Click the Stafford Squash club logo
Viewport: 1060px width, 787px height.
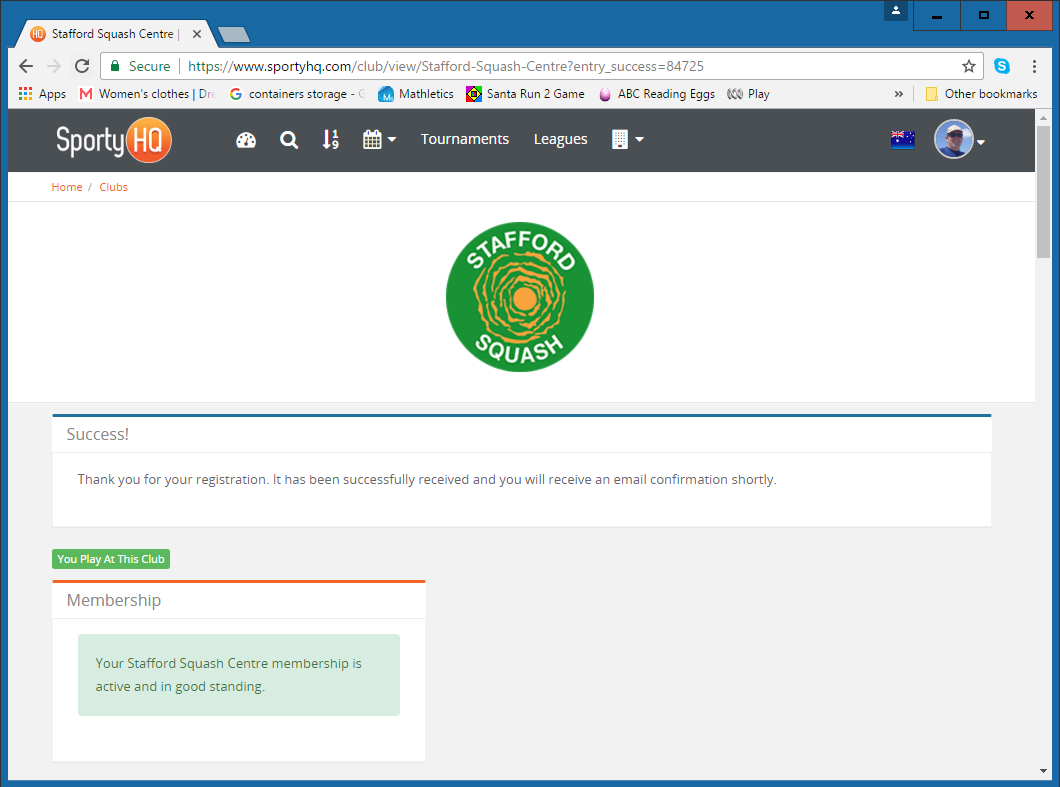pyautogui.click(x=520, y=297)
